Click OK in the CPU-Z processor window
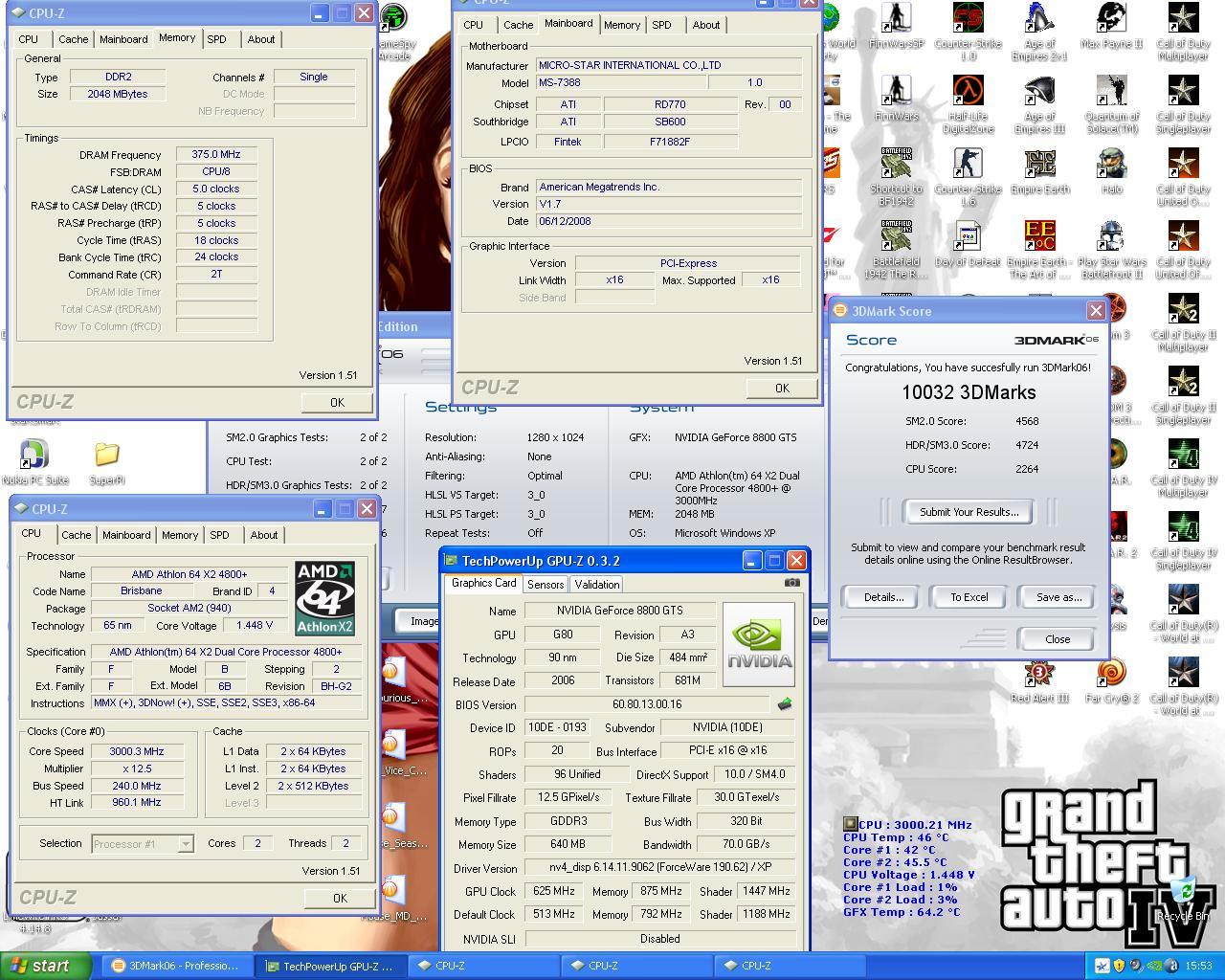 tap(340, 898)
